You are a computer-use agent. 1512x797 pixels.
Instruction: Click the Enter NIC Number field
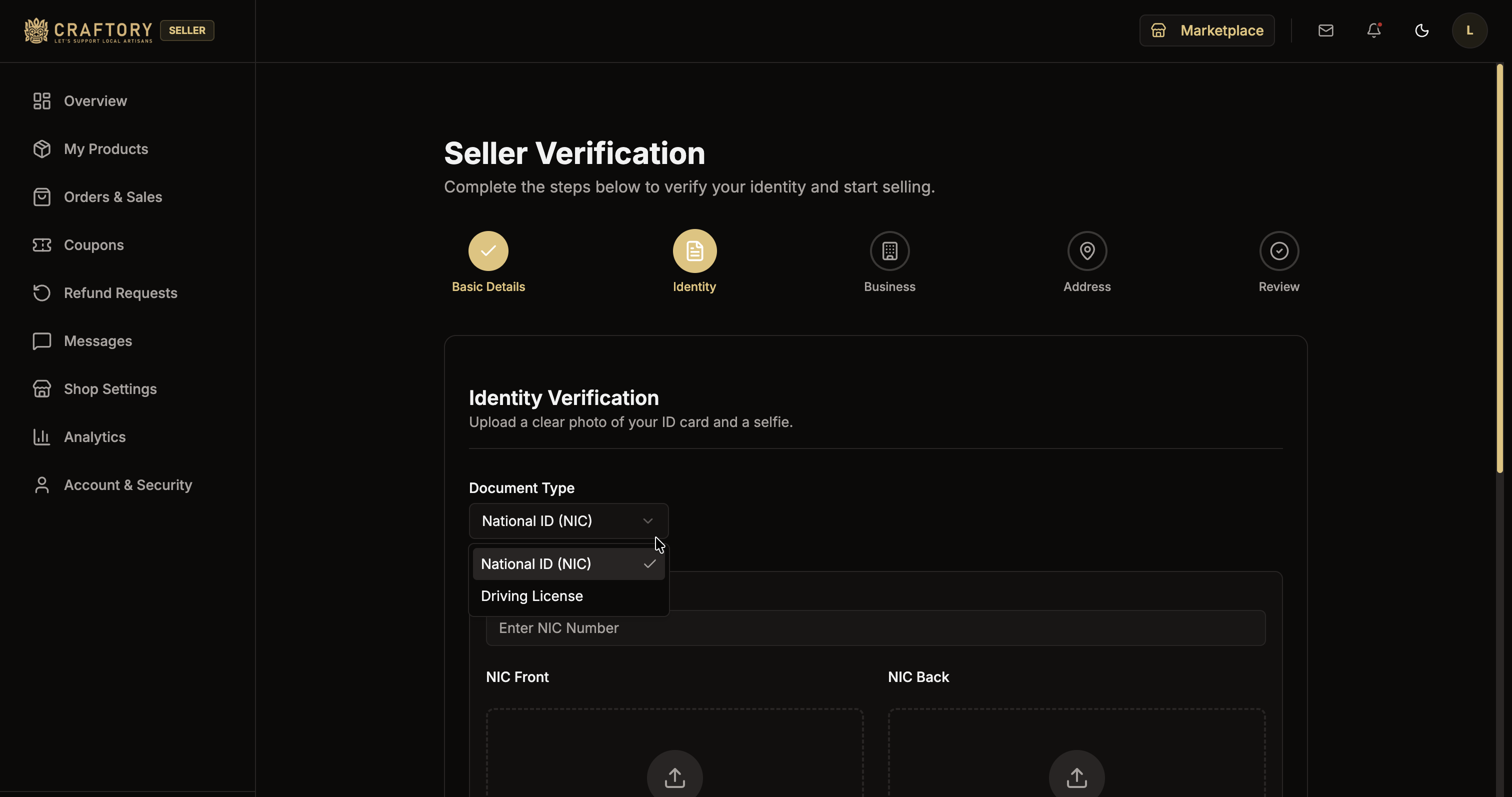click(x=875, y=627)
